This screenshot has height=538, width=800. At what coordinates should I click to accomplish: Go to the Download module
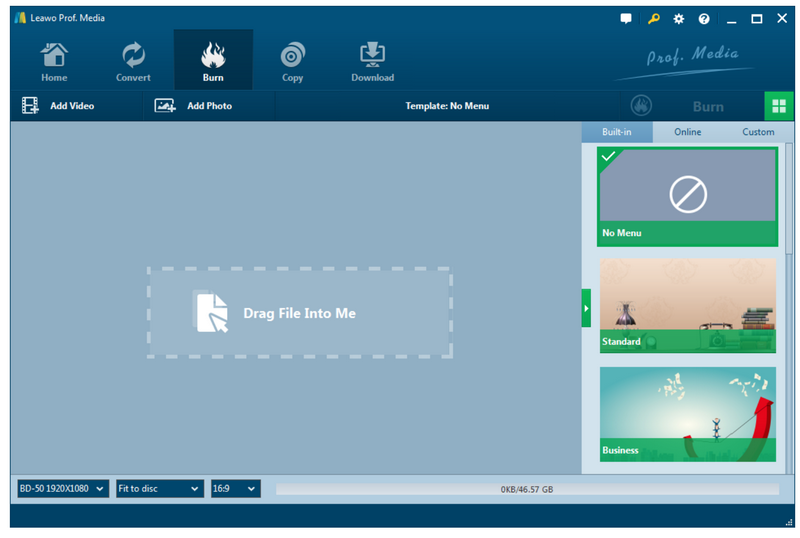point(372,62)
